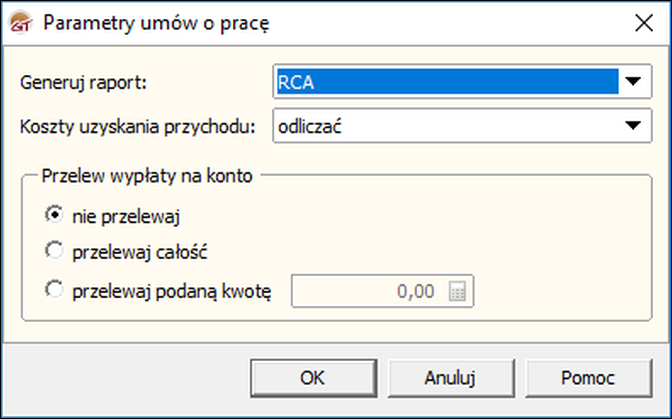Image resolution: width=672 pixels, height=419 pixels.
Task: Expand the Generuj raport dropdown arrow
Action: click(633, 82)
